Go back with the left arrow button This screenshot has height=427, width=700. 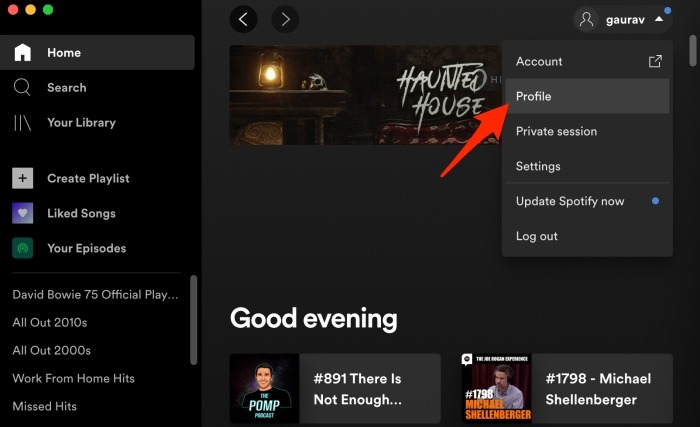(x=243, y=19)
